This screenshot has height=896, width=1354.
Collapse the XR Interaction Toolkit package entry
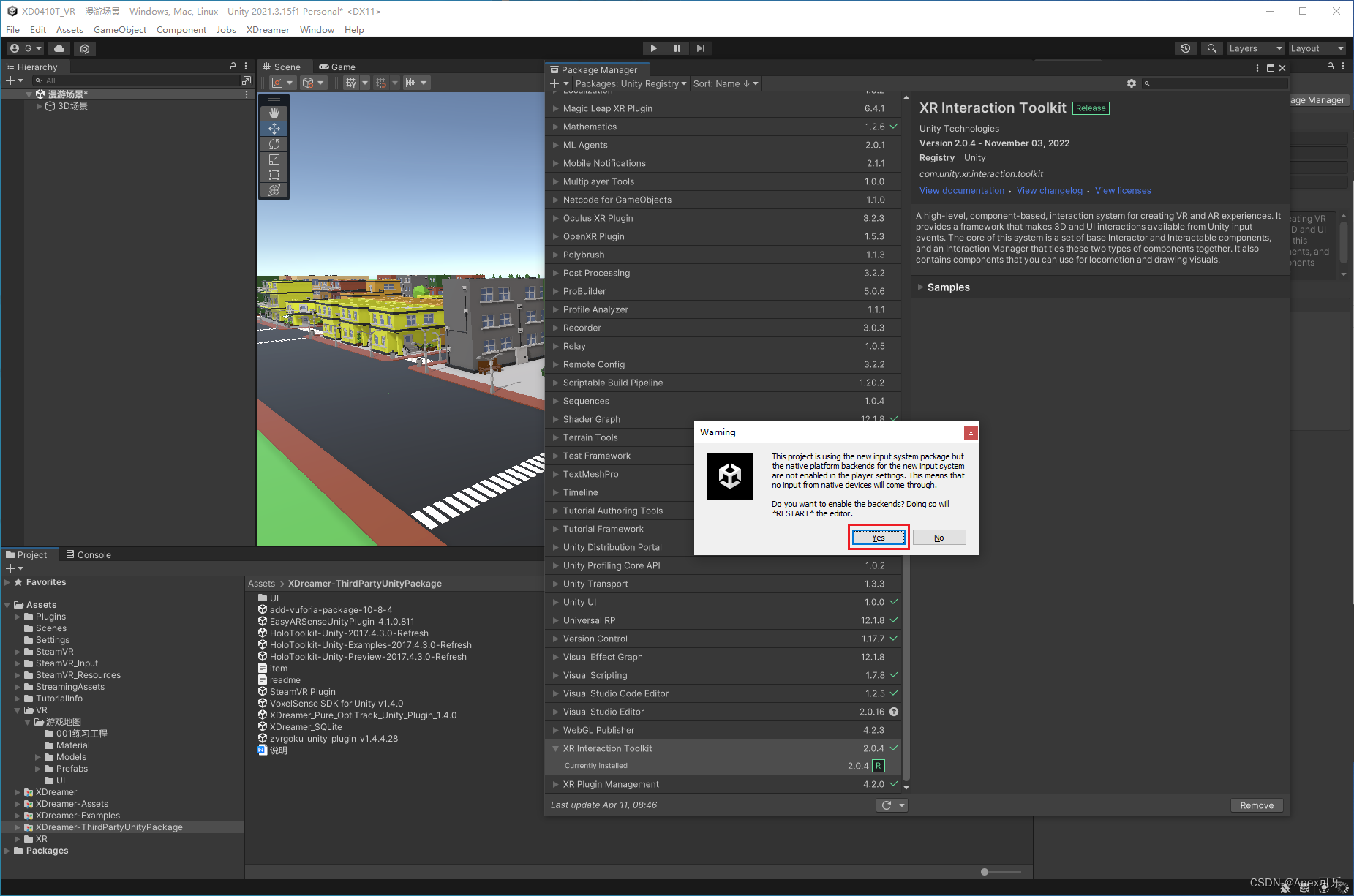(555, 748)
